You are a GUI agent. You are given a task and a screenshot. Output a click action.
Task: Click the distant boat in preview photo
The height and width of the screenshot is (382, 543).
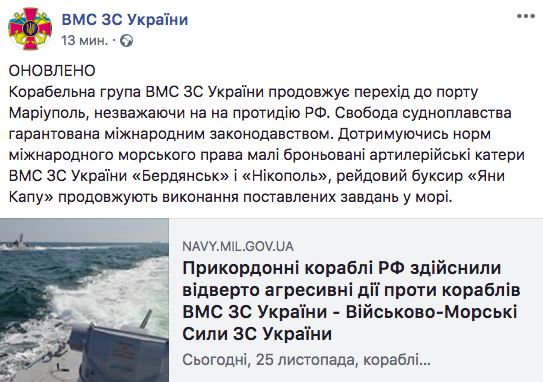19,241
